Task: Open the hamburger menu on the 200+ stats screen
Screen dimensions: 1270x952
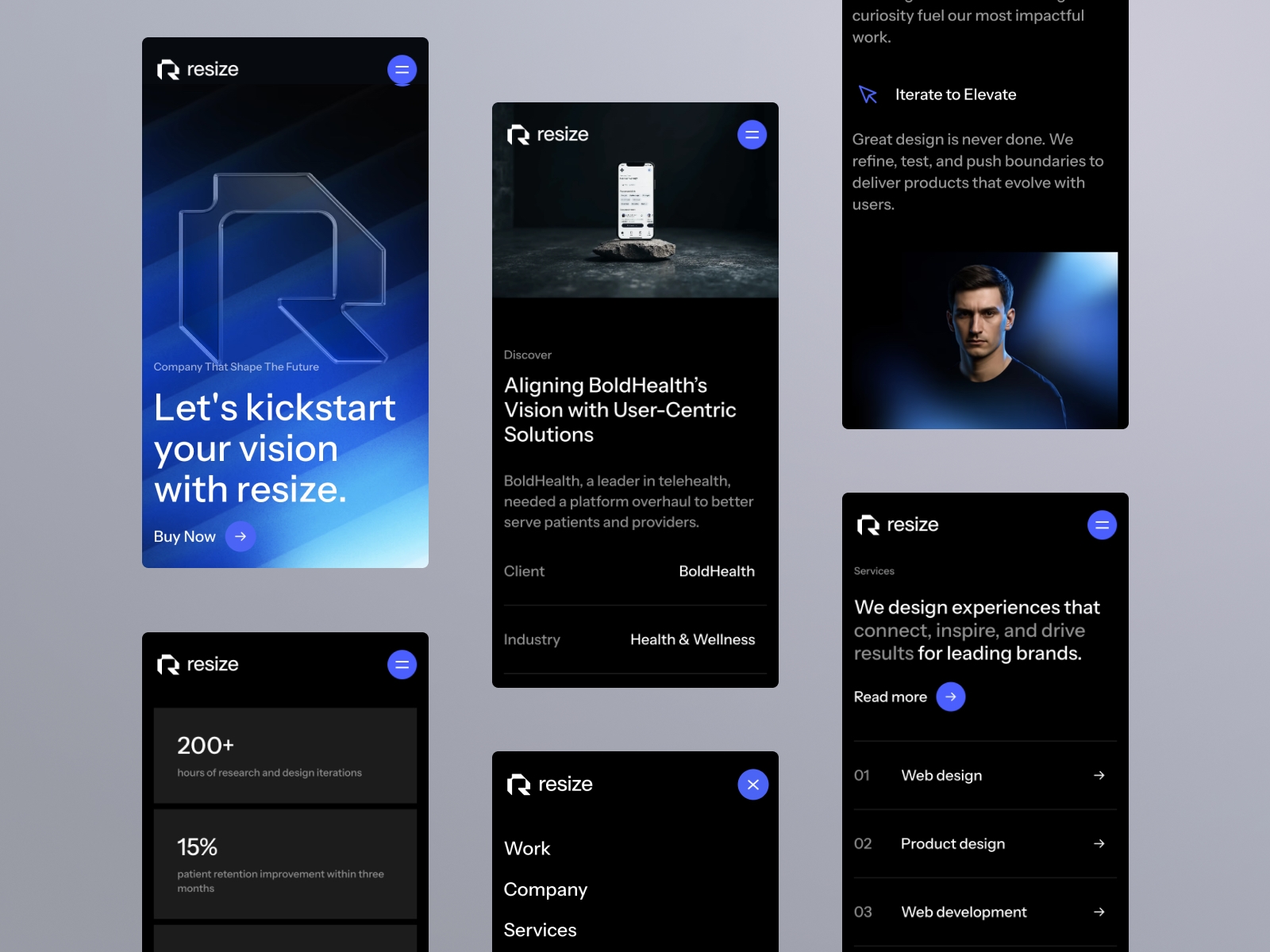Action: point(402,665)
